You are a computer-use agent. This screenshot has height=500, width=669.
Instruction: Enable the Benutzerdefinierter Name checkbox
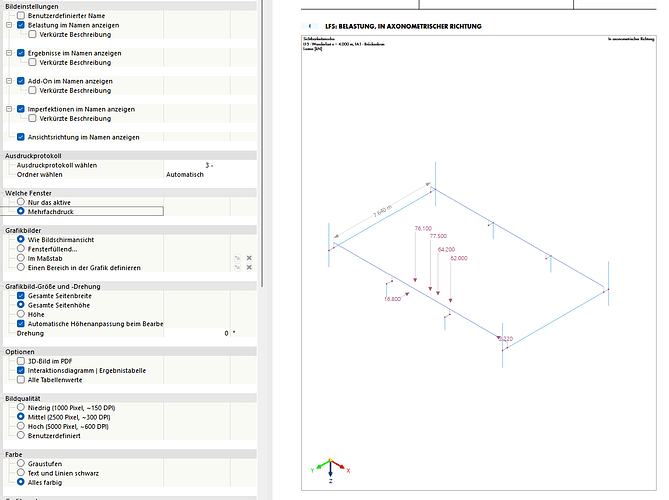tap(21, 15)
